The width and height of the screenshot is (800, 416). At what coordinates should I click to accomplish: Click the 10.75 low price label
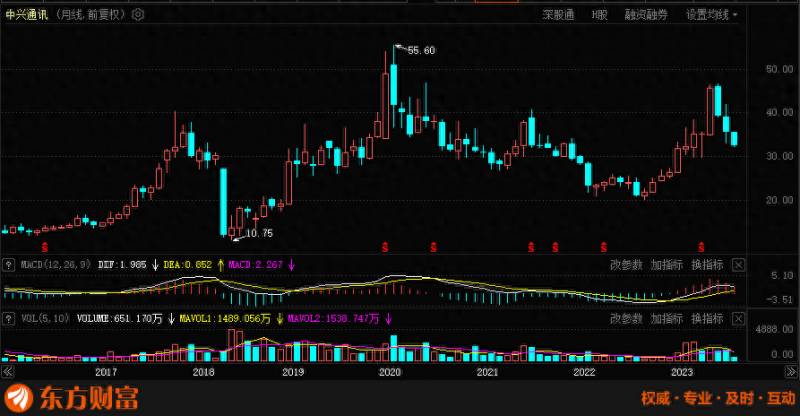click(259, 233)
